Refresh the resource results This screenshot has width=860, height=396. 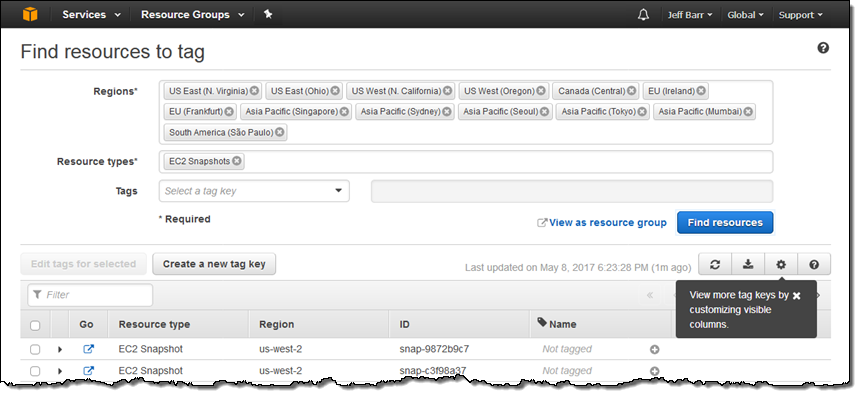tap(715, 264)
